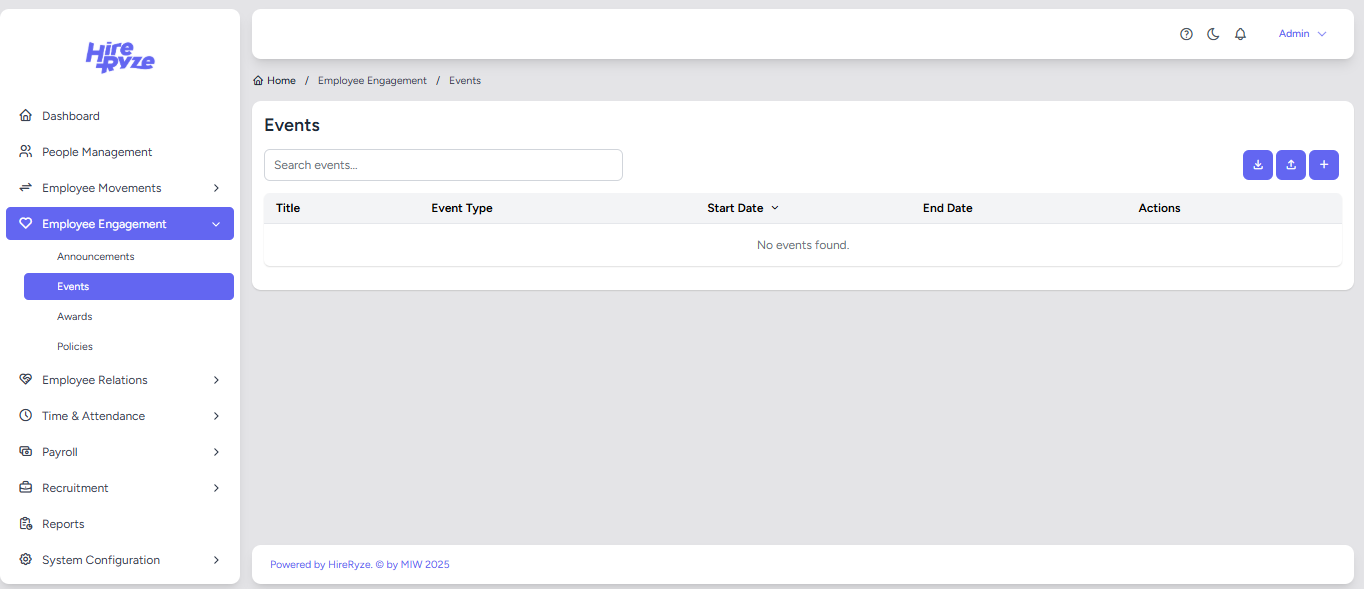The width and height of the screenshot is (1364, 589).
Task: Open the Reports page from sidebar
Action: click(63, 524)
